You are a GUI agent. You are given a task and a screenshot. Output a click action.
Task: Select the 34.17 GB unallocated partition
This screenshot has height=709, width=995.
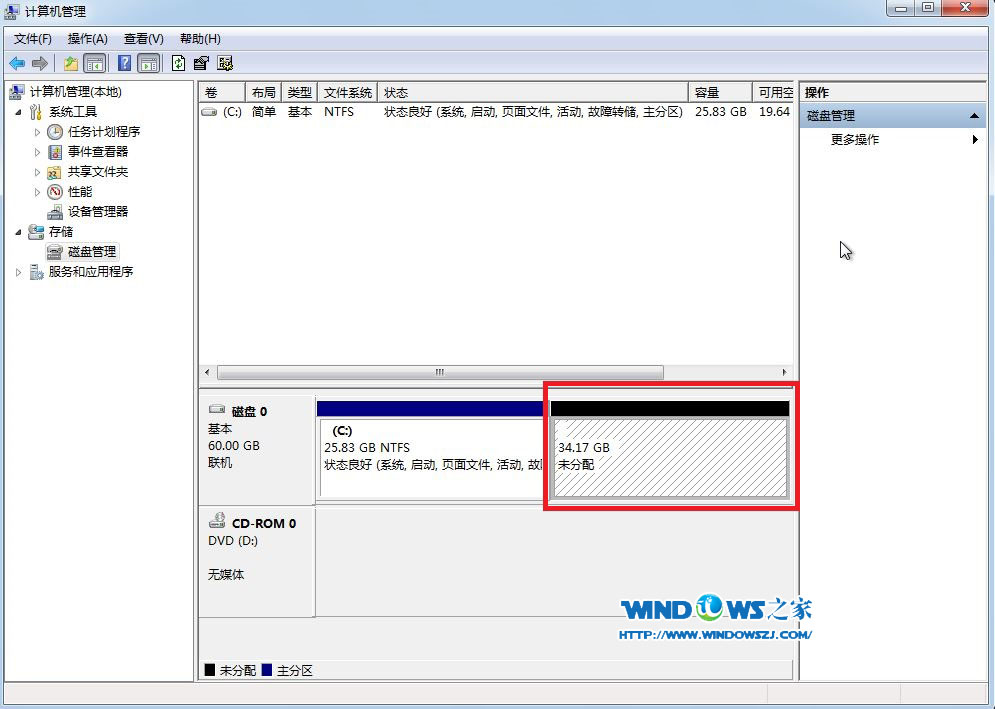click(670, 457)
